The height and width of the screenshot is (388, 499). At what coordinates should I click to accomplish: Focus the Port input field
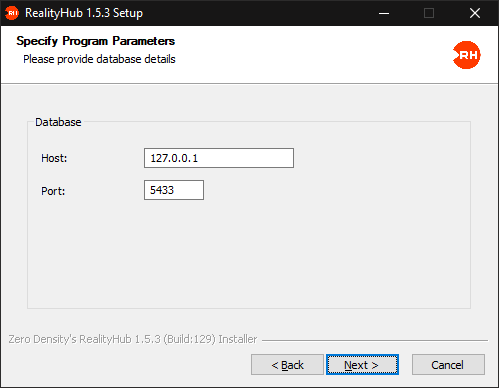[x=174, y=190]
